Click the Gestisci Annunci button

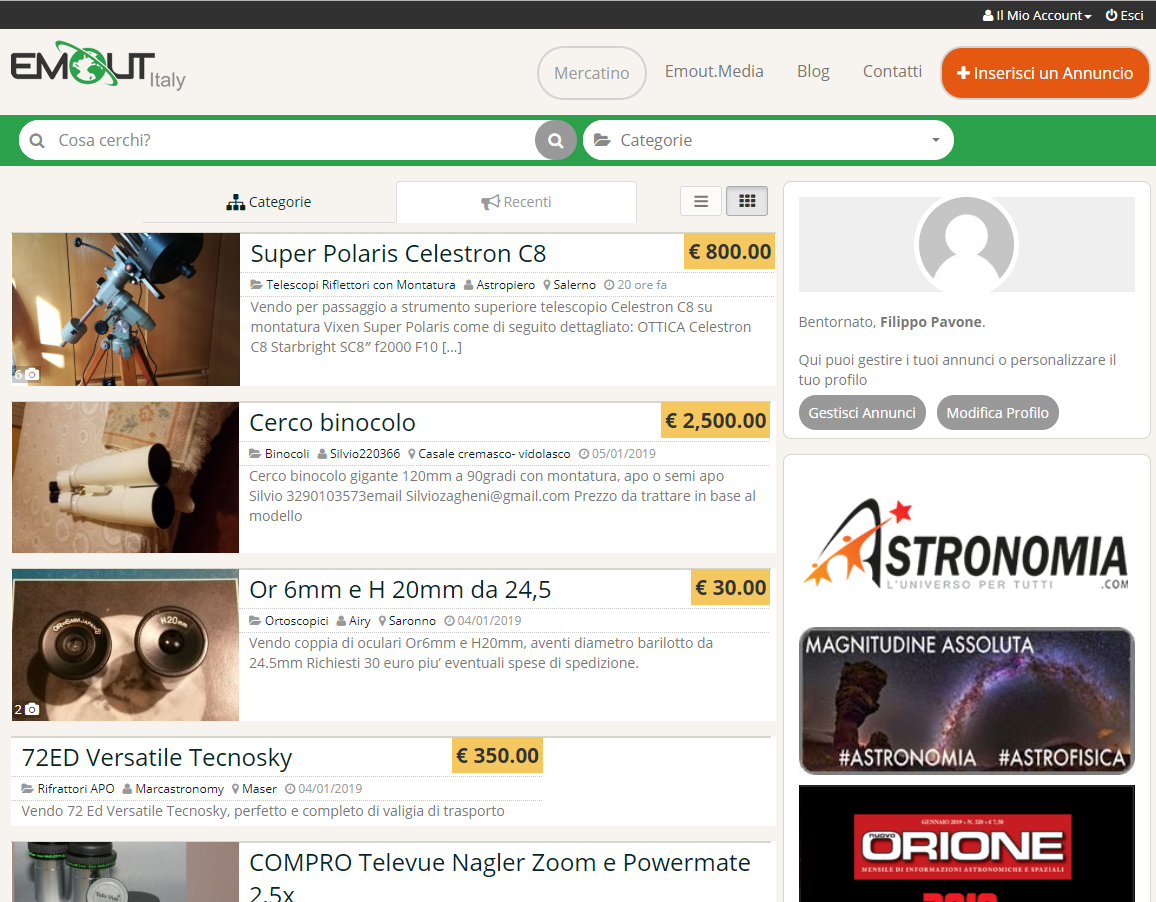[x=862, y=413]
